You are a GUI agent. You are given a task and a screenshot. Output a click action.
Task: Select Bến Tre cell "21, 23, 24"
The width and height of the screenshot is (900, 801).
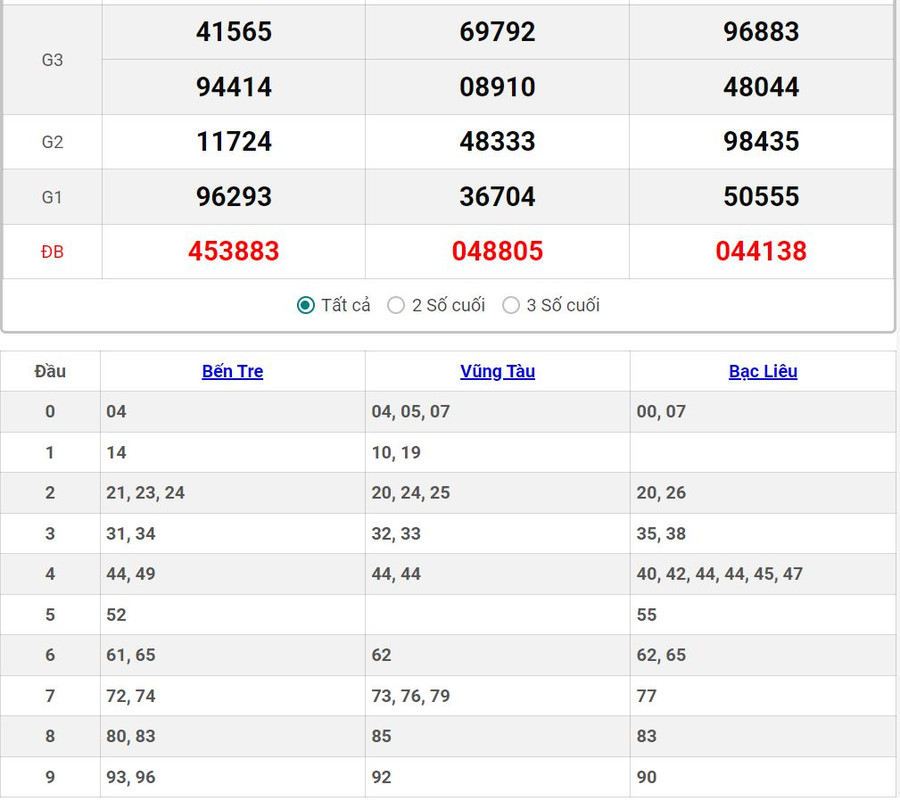[145, 493]
